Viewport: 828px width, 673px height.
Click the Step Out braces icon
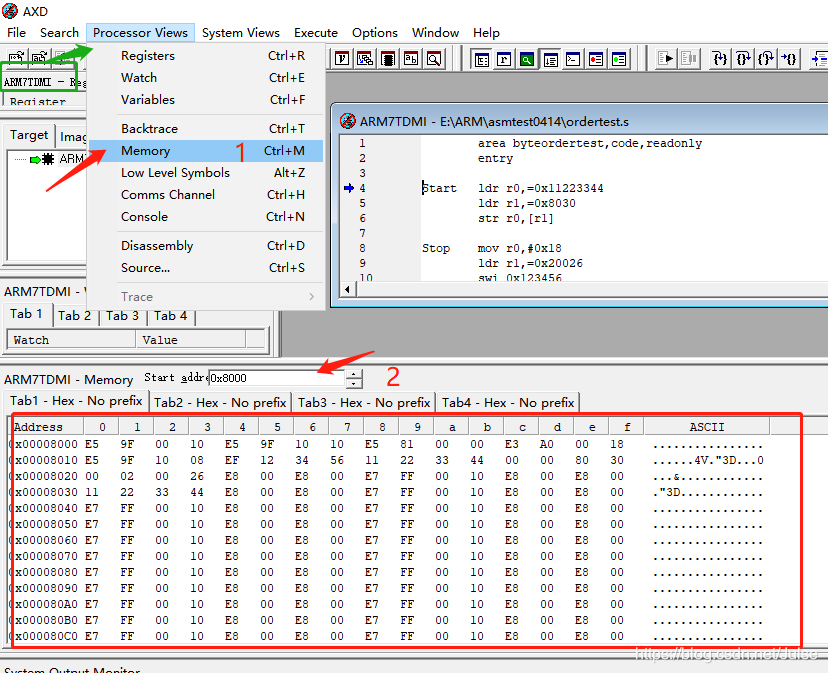pos(766,59)
